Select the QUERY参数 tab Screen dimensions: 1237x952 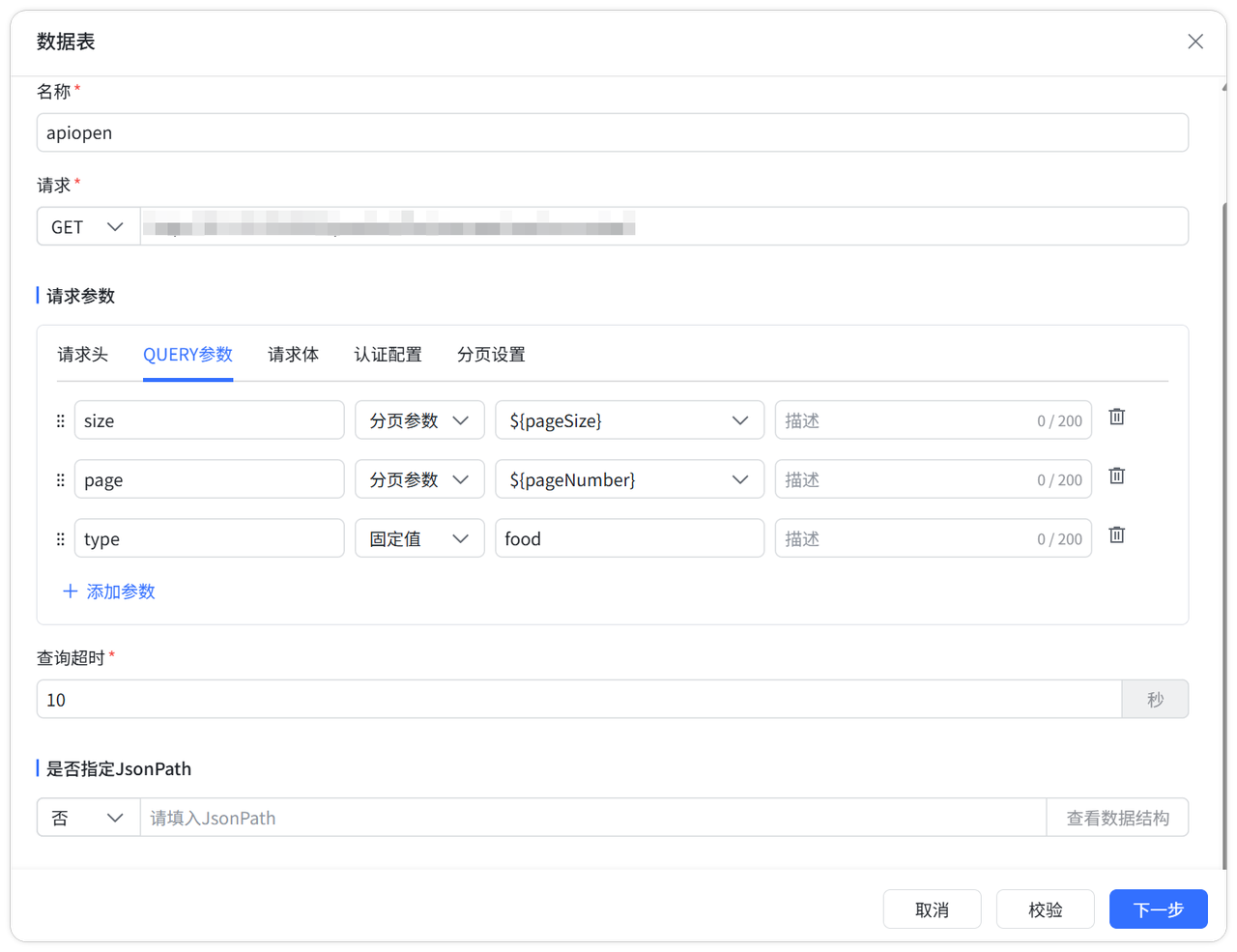click(x=187, y=355)
